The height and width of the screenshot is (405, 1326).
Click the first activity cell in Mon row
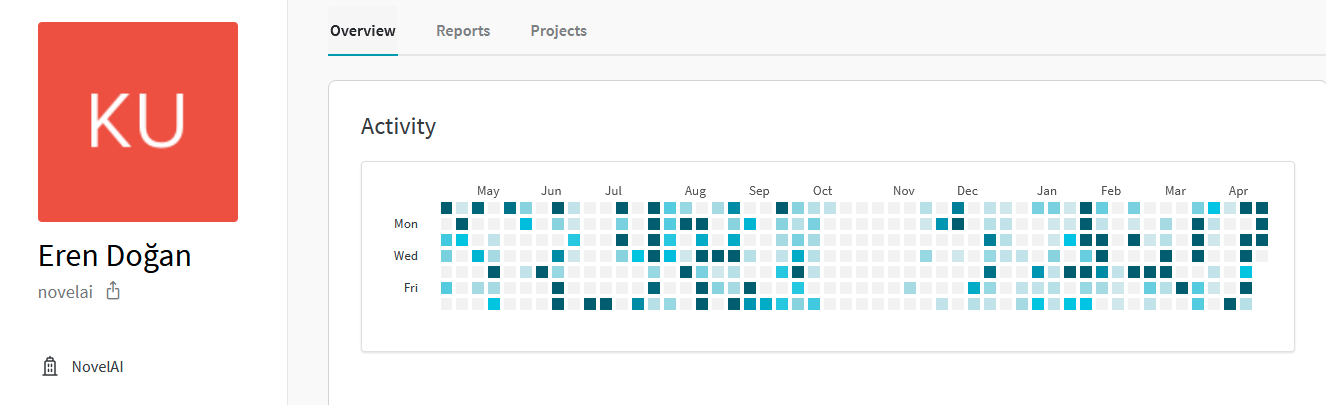click(x=446, y=224)
